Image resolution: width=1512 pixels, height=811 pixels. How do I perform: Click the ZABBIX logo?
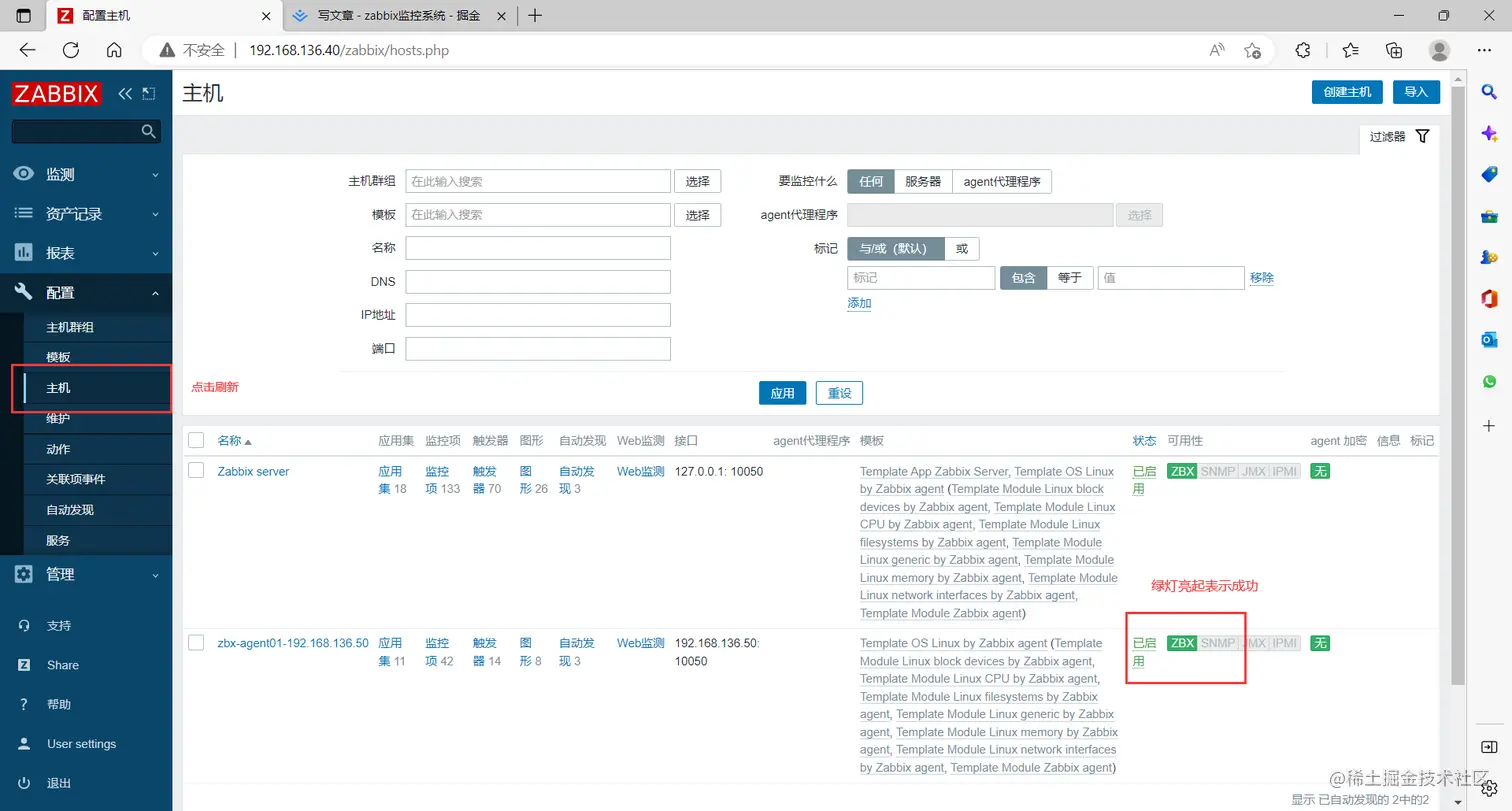(56, 94)
